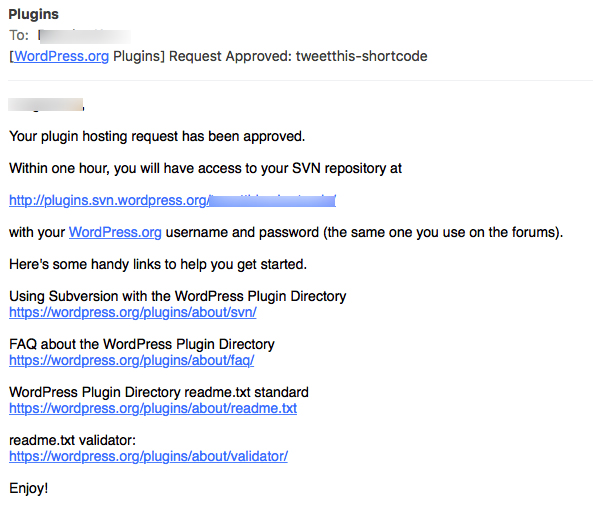Click 'Request Approved: tweetthis-shortcode' subject text

click(x=298, y=56)
